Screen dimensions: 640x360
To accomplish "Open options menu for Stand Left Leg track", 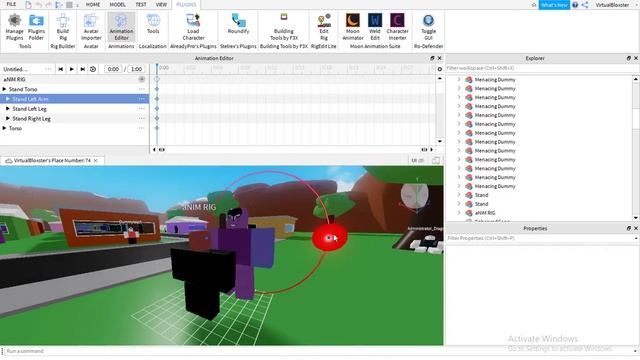I will coord(142,109).
